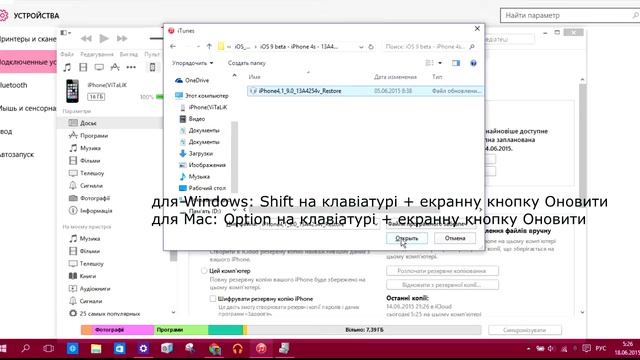Open Windows taskbar search

[26, 349]
